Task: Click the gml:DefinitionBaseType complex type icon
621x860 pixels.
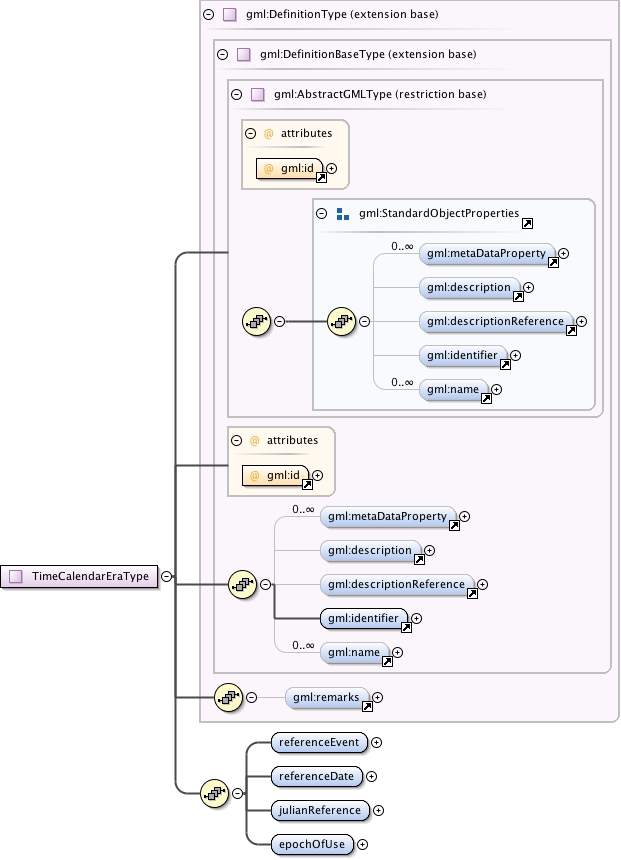Action: 244,54
